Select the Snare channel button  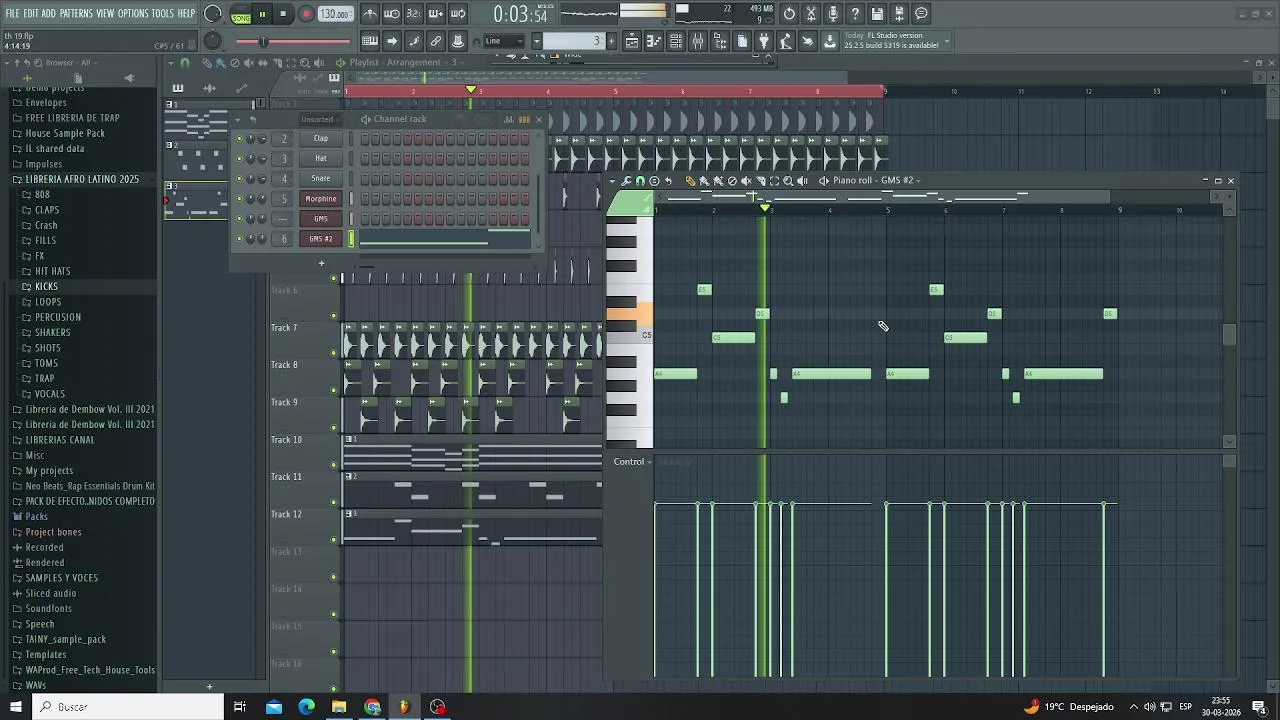[321, 178]
